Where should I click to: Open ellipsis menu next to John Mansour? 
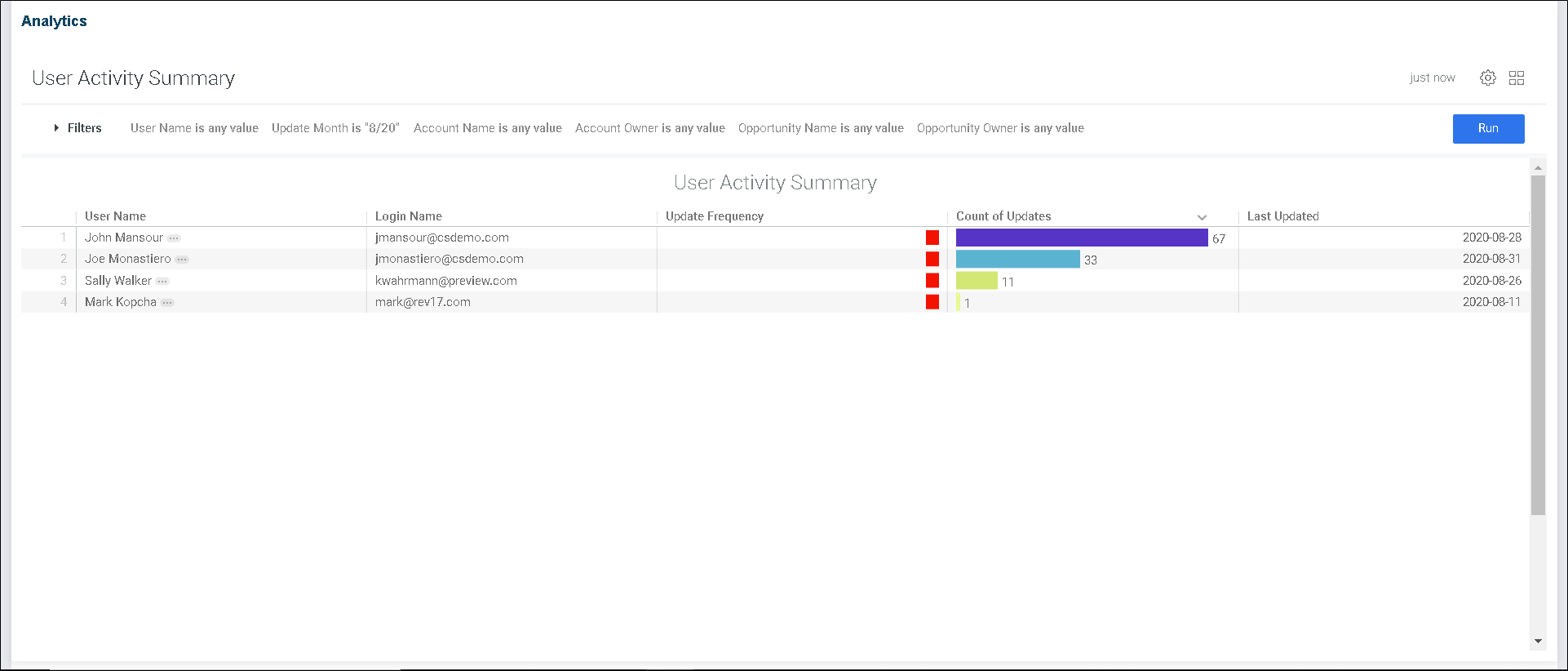click(174, 238)
